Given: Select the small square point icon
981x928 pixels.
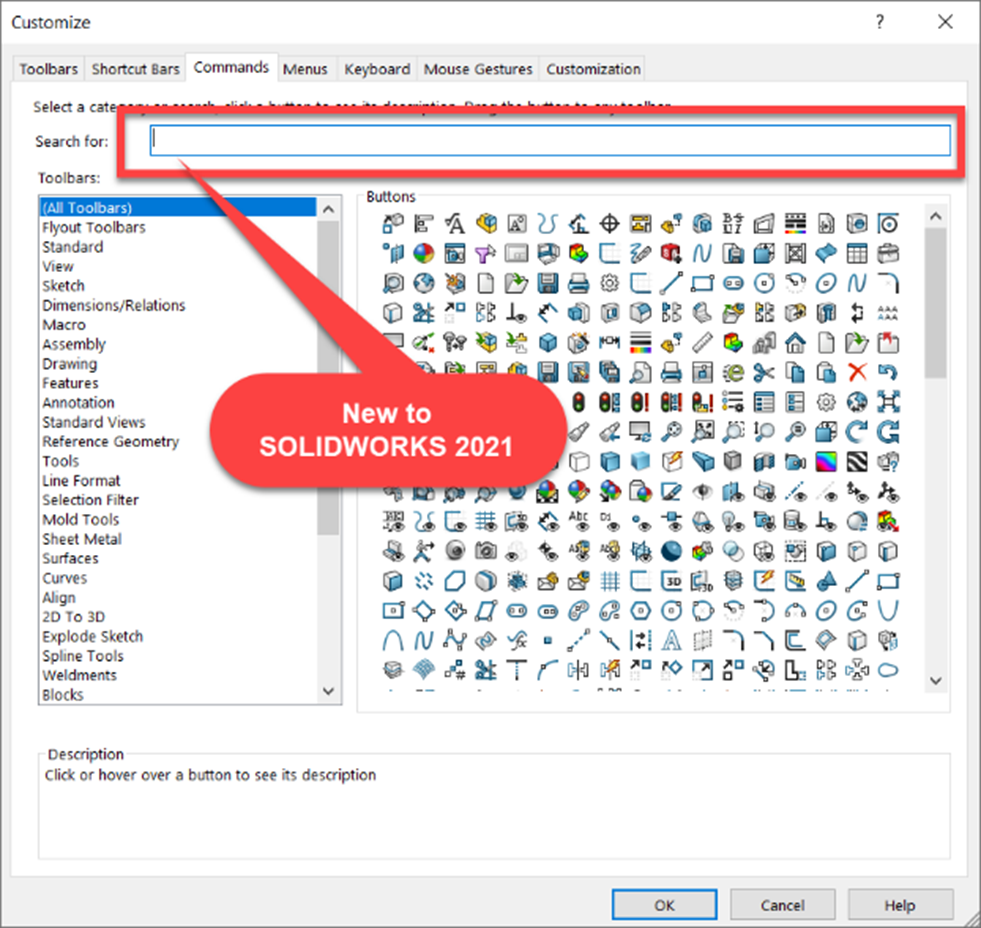Looking at the screenshot, I should click(547, 641).
